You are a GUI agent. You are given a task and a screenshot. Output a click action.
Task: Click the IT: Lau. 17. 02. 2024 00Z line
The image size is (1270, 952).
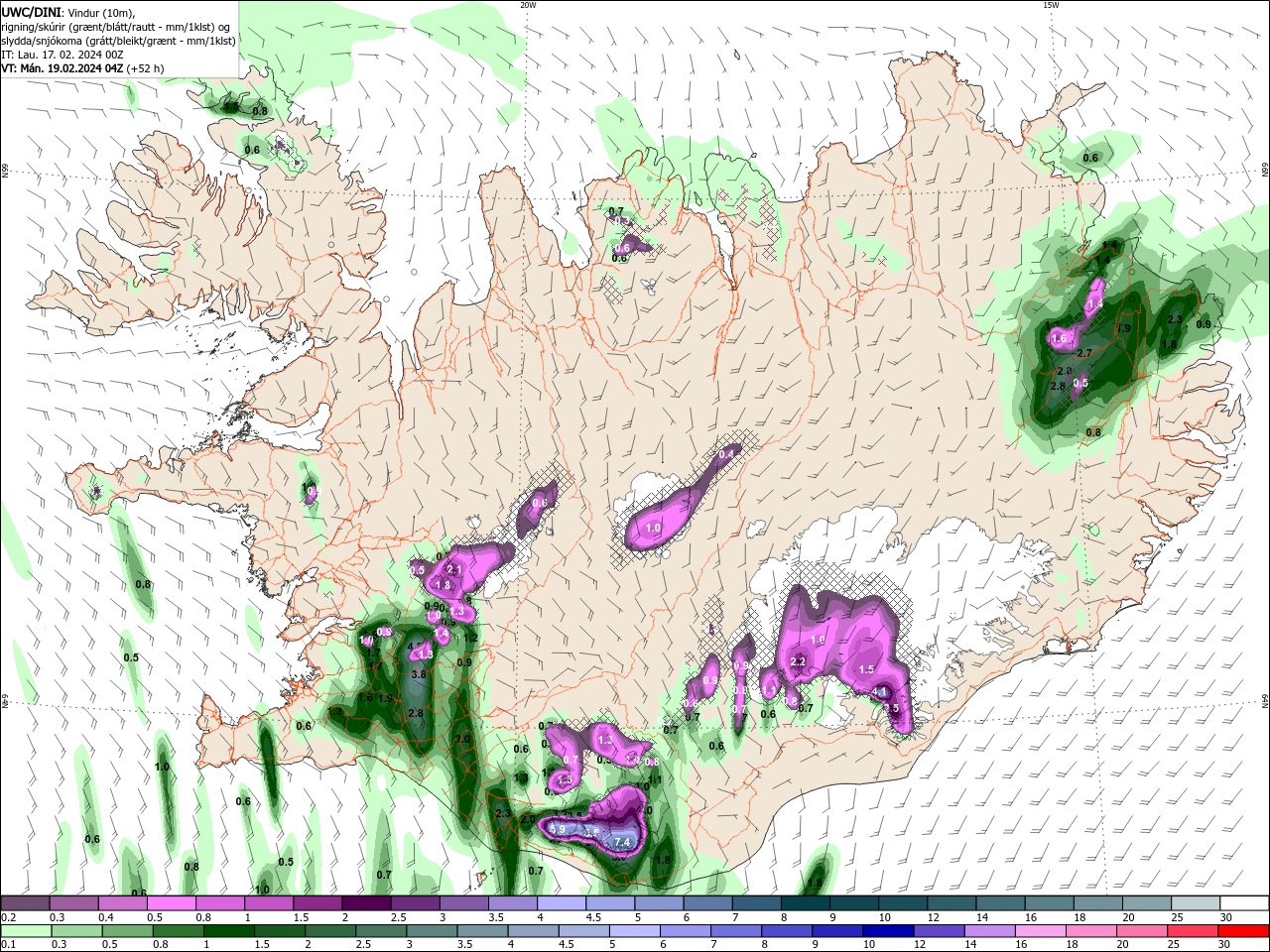(62, 55)
